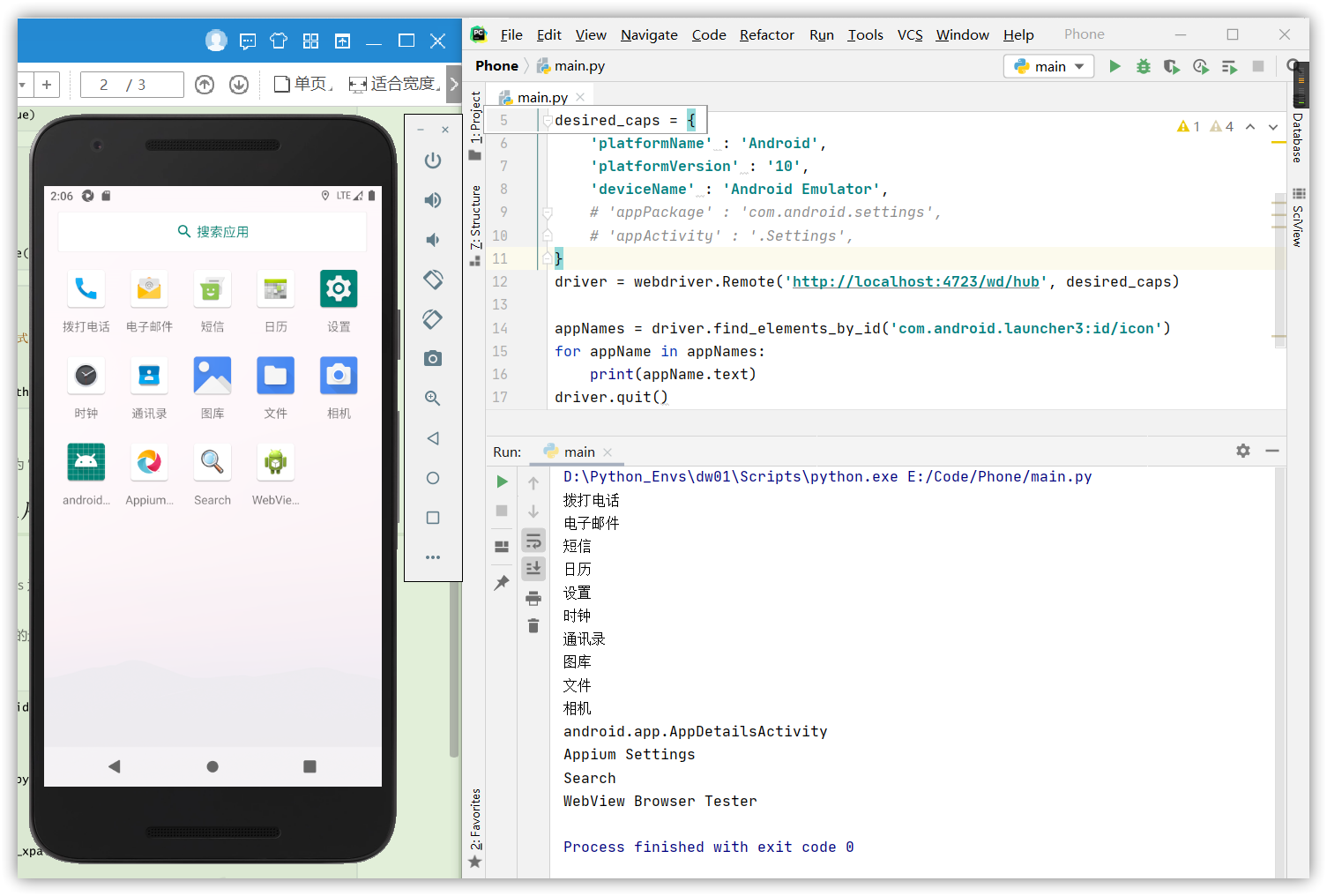The width and height of the screenshot is (1327, 896).
Task: Open the Refactor menu
Action: pos(767,34)
